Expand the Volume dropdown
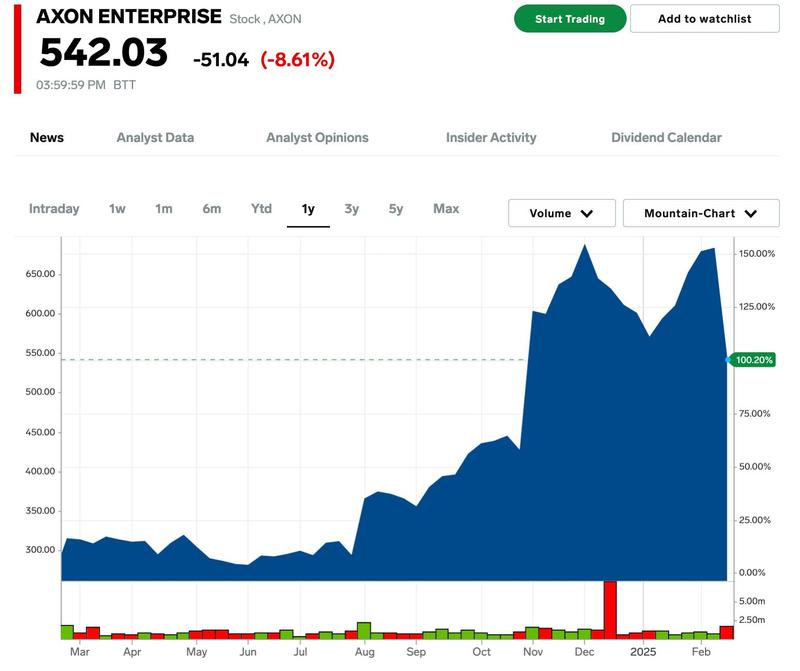The image size is (800, 671). (561, 213)
